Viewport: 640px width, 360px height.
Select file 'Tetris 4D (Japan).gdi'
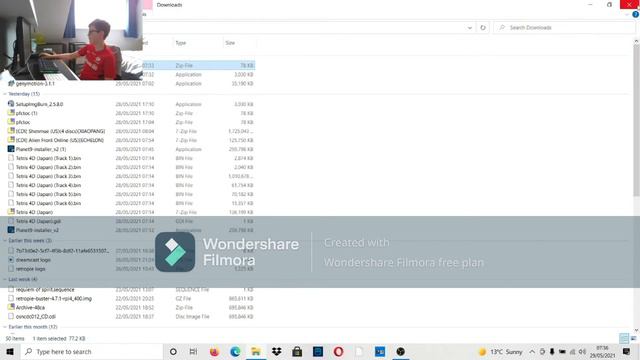click(x=38, y=221)
